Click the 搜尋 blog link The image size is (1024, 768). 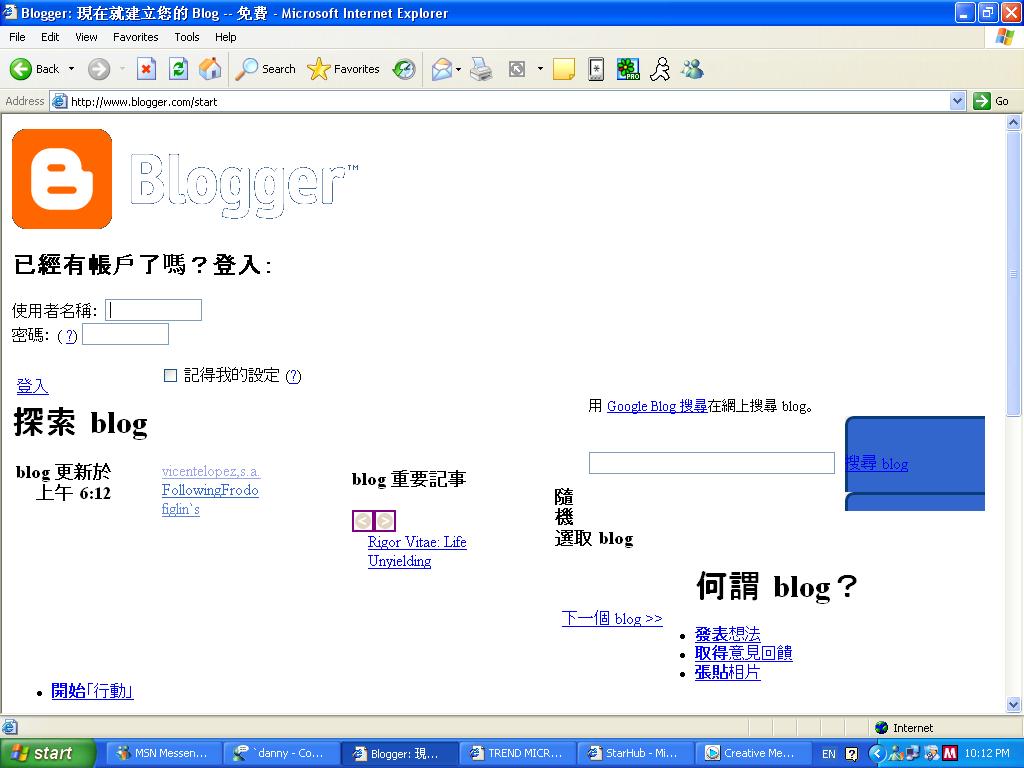[877, 464]
